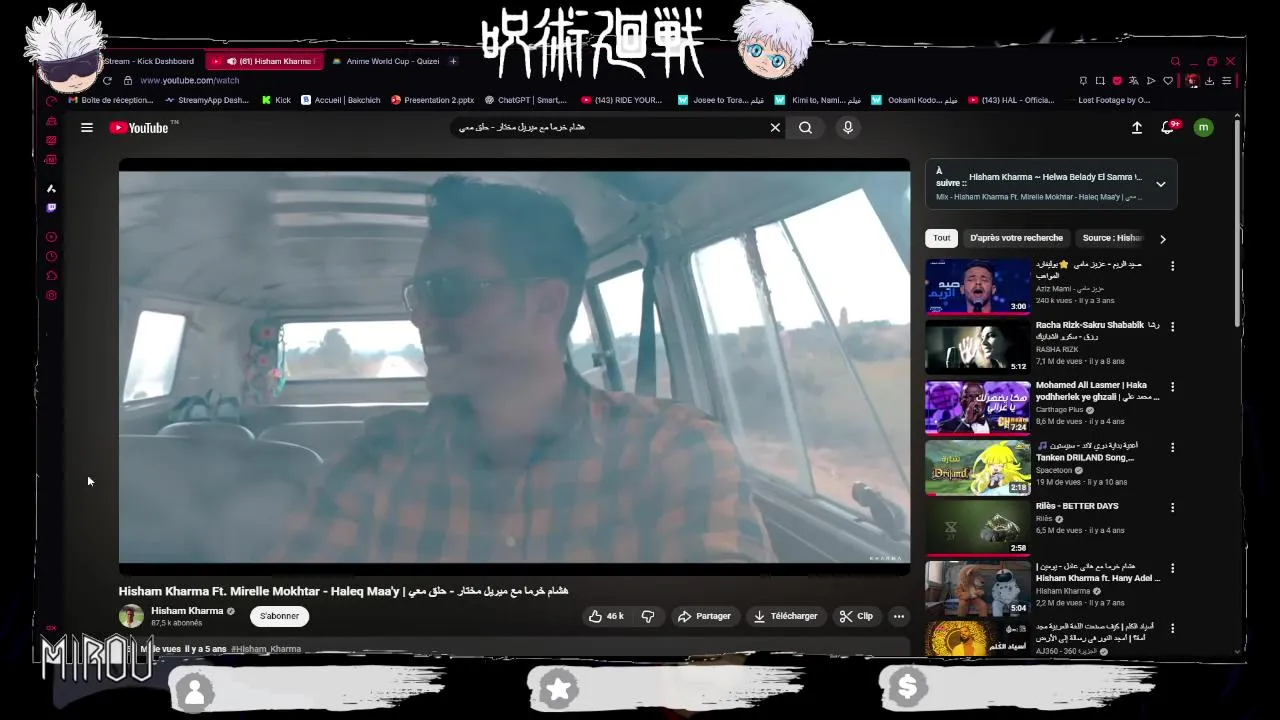Screen dimensions: 1280x720
Task: Clear the YouTube search box text
Action: pyautogui.click(x=775, y=128)
